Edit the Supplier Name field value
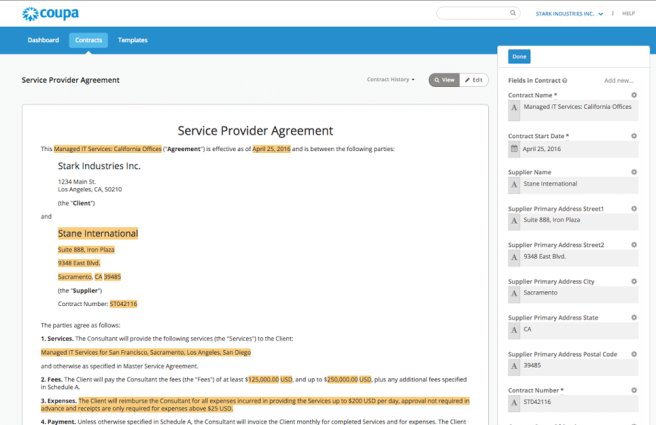This screenshot has width=656, height=425. pos(579,185)
